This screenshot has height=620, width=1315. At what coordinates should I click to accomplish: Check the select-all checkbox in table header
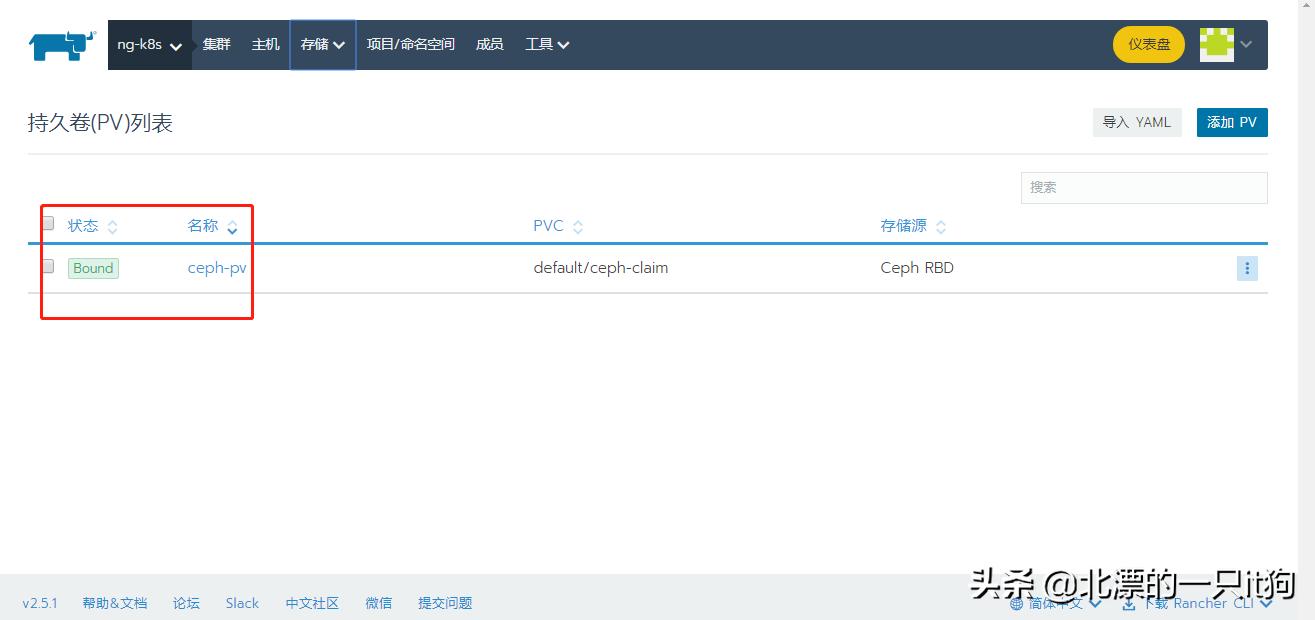click(x=47, y=223)
